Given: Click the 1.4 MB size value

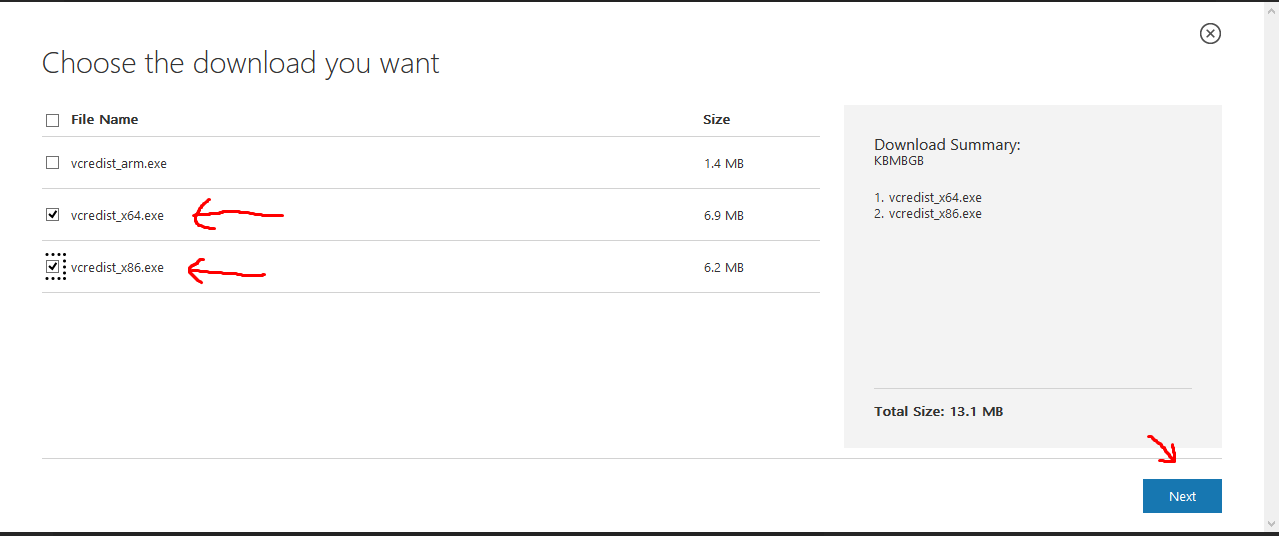Looking at the screenshot, I should (723, 163).
